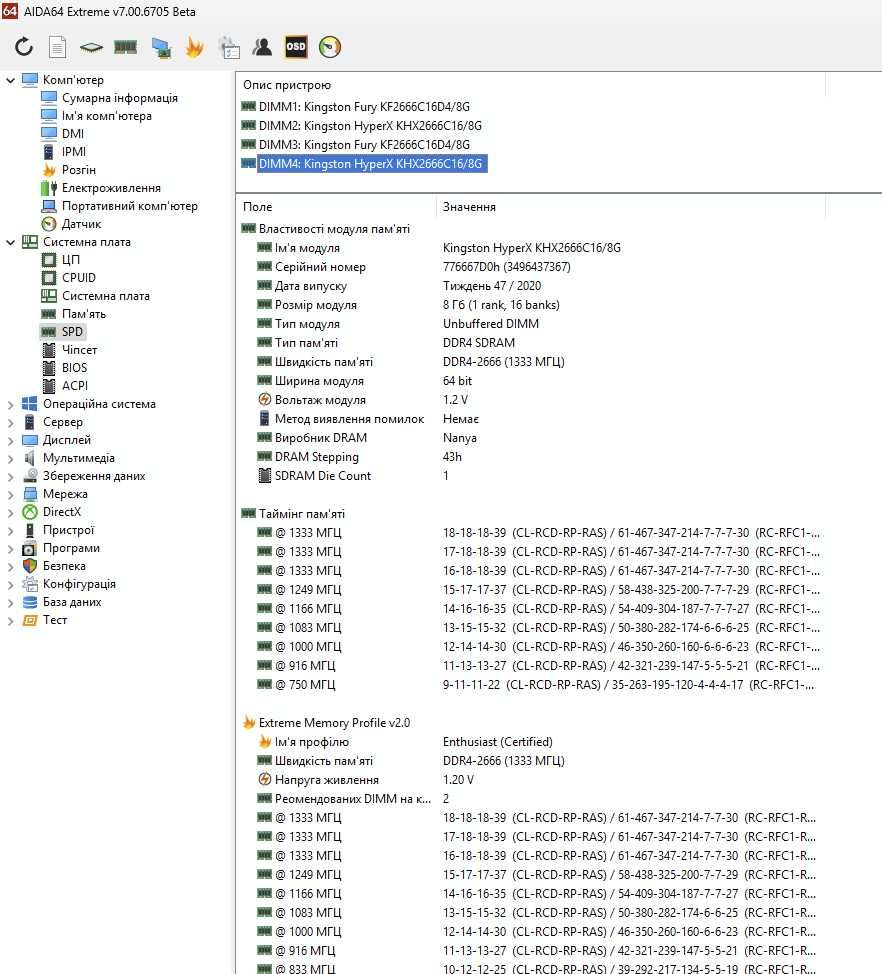Screen dimensions: 882x974
Task: Collapse the Комп'ютер tree node
Action: pos(10,80)
